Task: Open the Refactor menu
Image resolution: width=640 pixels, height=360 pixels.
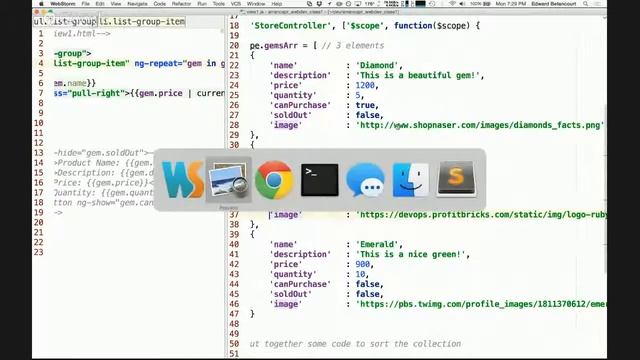Action: pyautogui.click(x=182, y=4)
